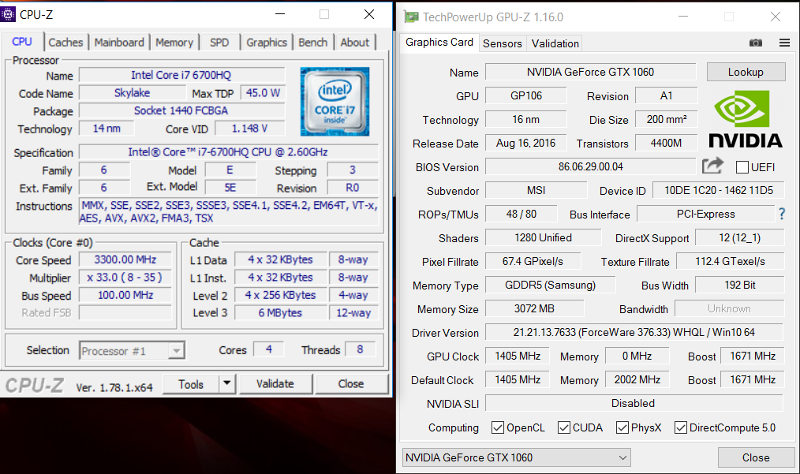Viewport: 800px width, 474px height.
Task: Click the CPU-Z title bar app icon
Action: 10,15
